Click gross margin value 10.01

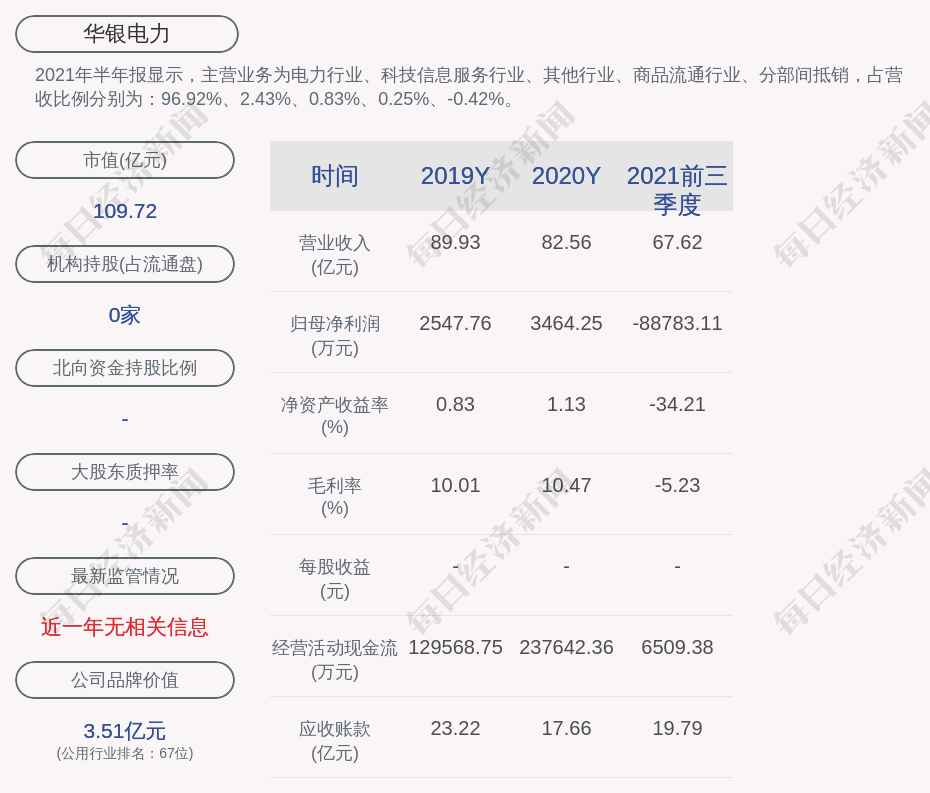click(456, 485)
